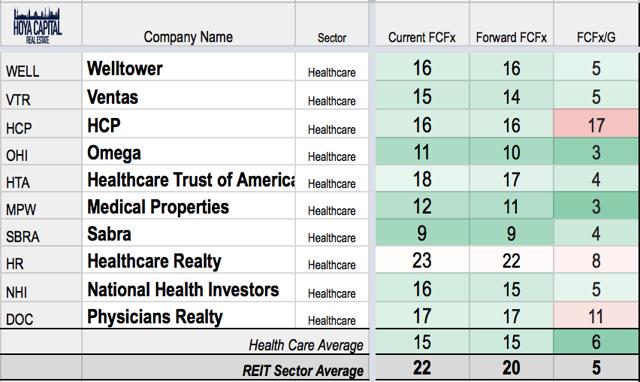Click the Forward FCFx column header
Viewport: 640px width, 382px height.
tap(511, 38)
